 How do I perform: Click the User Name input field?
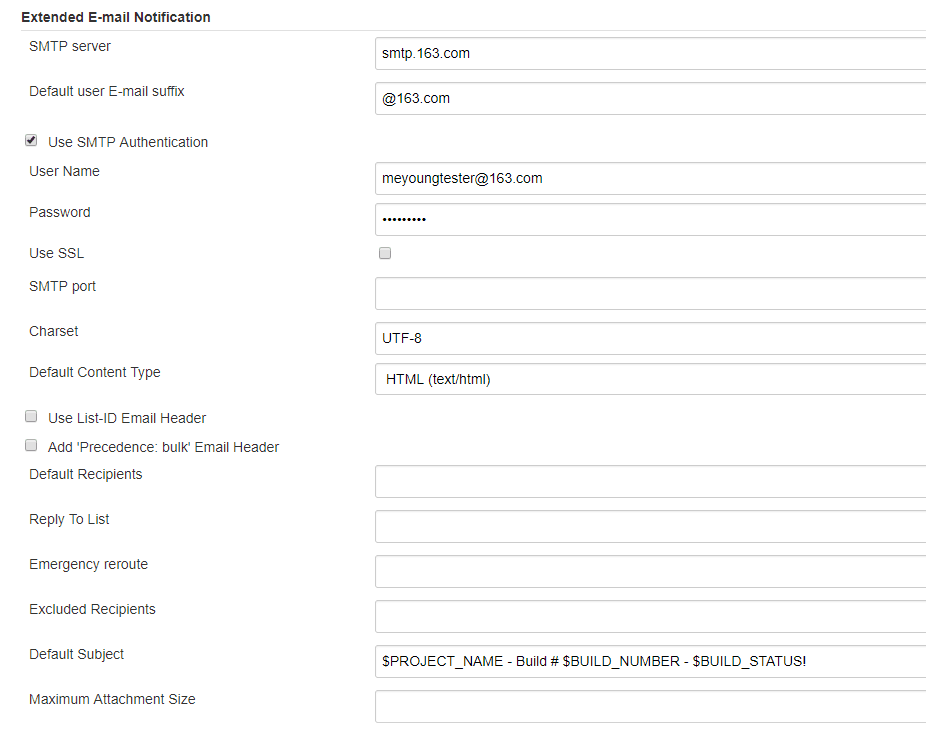650,178
